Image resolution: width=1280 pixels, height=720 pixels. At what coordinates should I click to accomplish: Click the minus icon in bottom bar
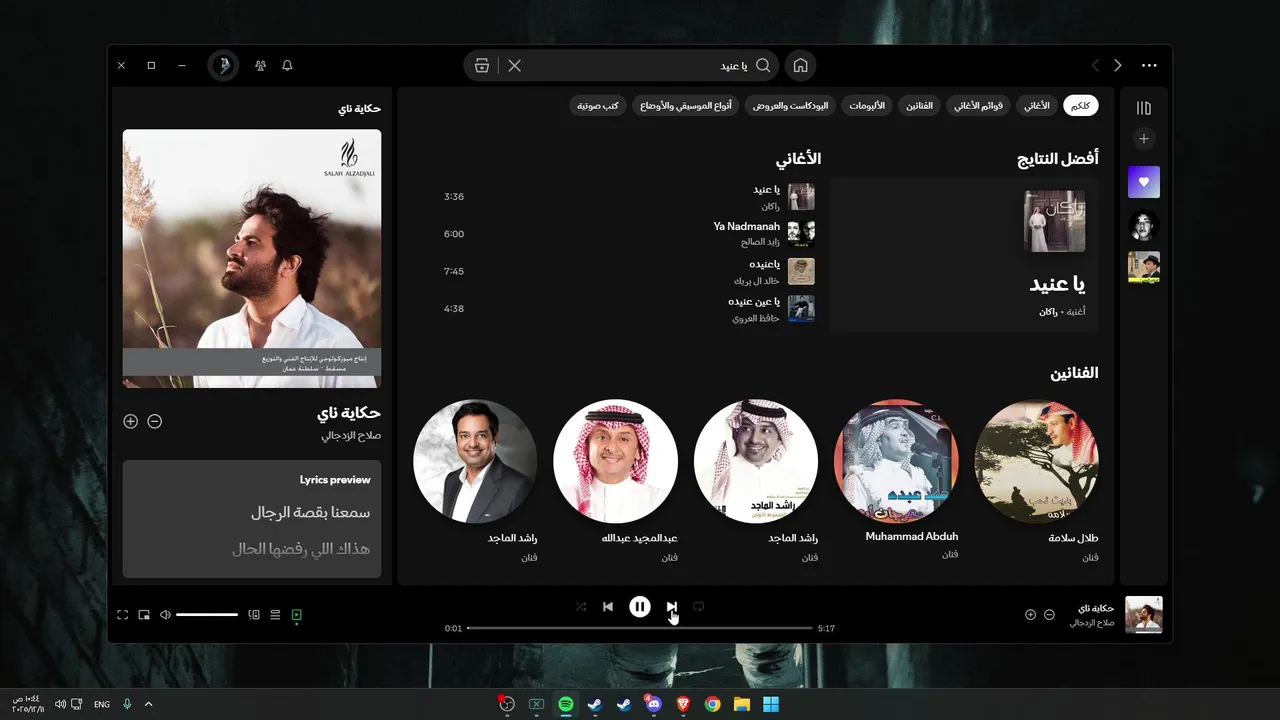[1049, 614]
